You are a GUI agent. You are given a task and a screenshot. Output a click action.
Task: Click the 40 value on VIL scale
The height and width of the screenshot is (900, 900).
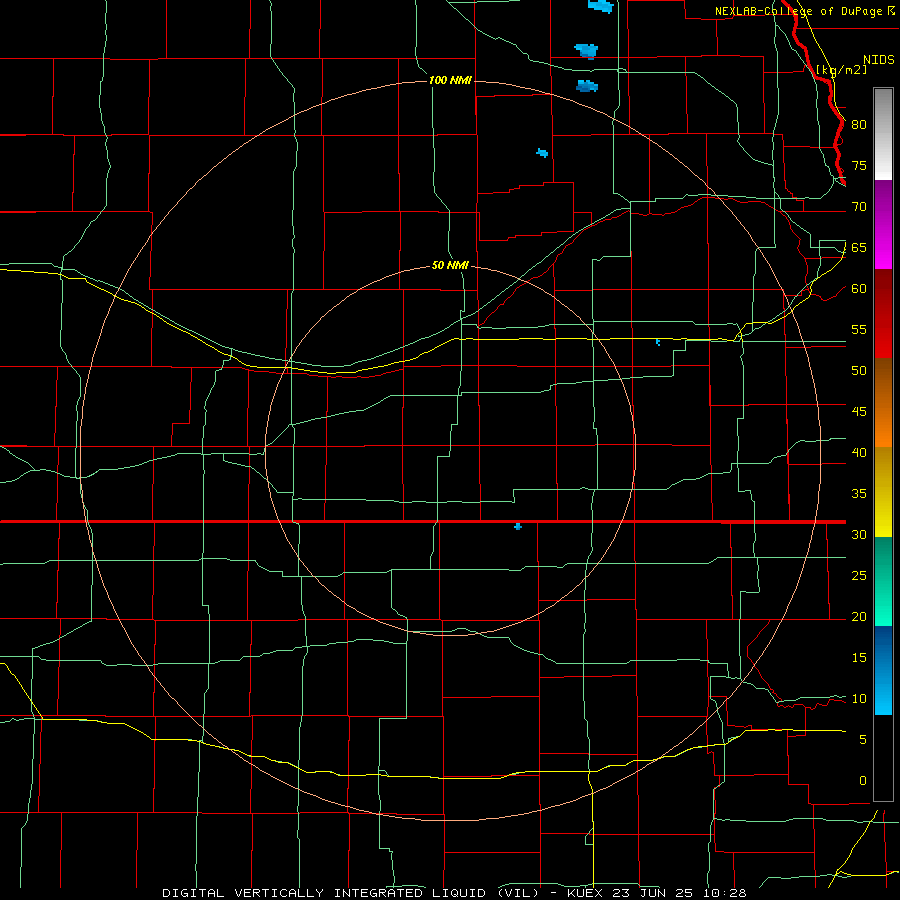tap(859, 452)
